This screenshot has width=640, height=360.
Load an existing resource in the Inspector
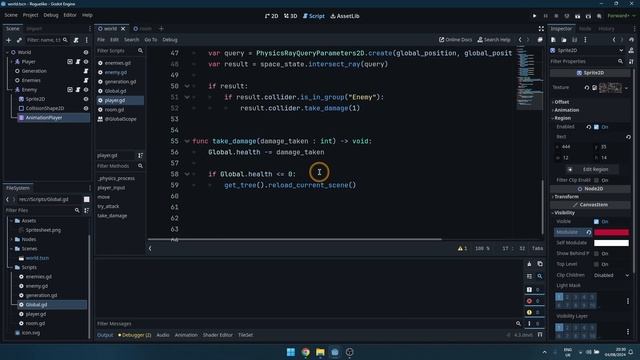(x=564, y=40)
